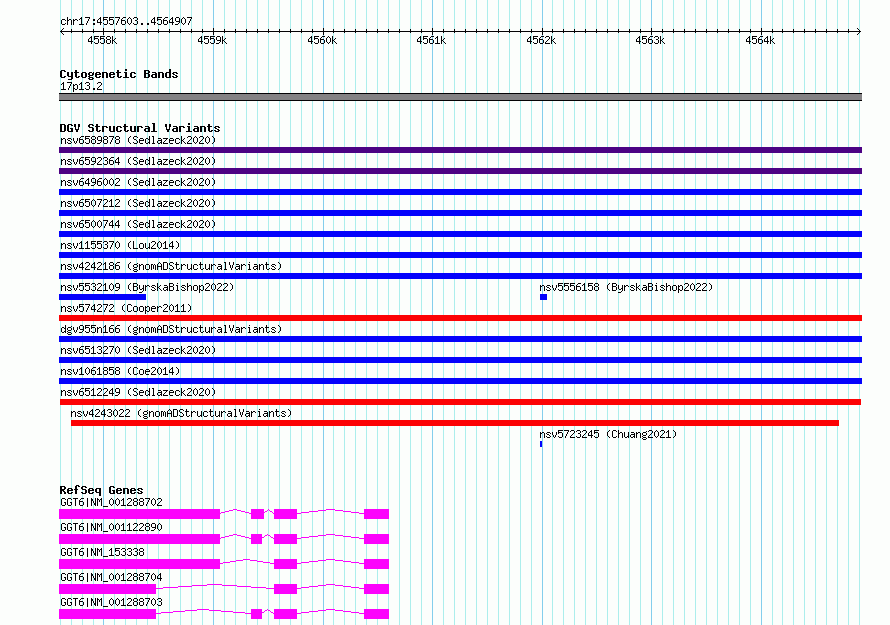
Task: Click the red bar of nsv574272
Action: (460, 318)
